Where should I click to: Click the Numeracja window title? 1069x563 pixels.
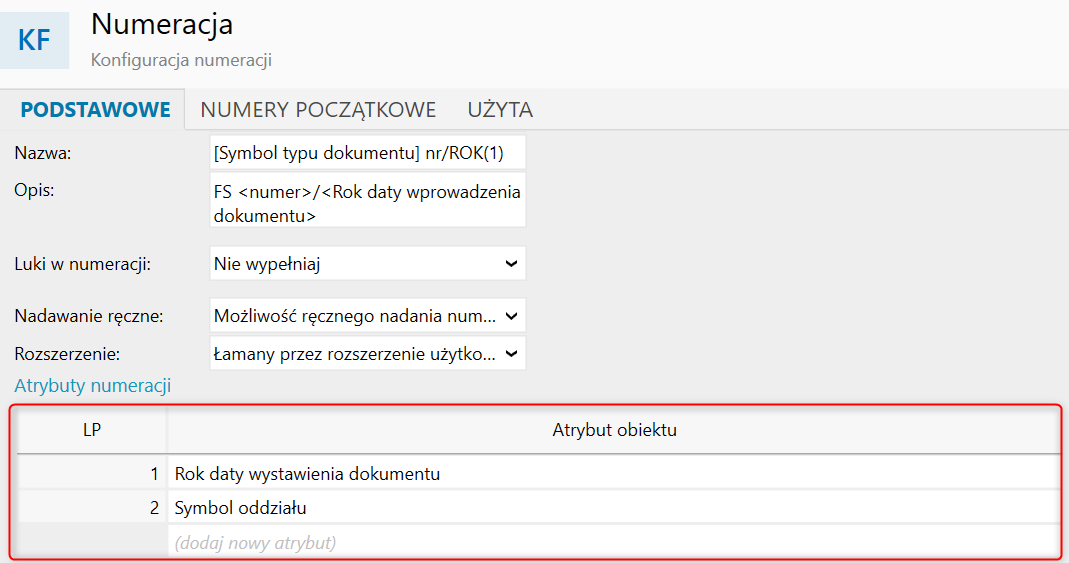click(x=161, y=24)
